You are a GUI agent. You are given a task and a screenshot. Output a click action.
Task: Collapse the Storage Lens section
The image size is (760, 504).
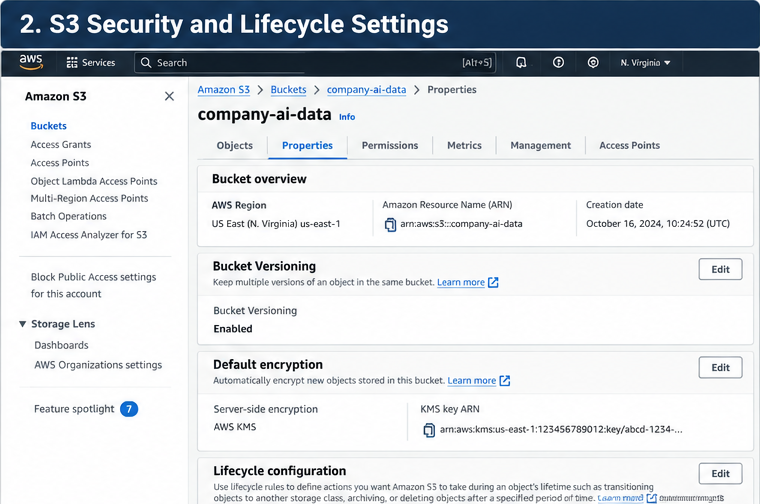pyautogui.click(x=22, y=324)
